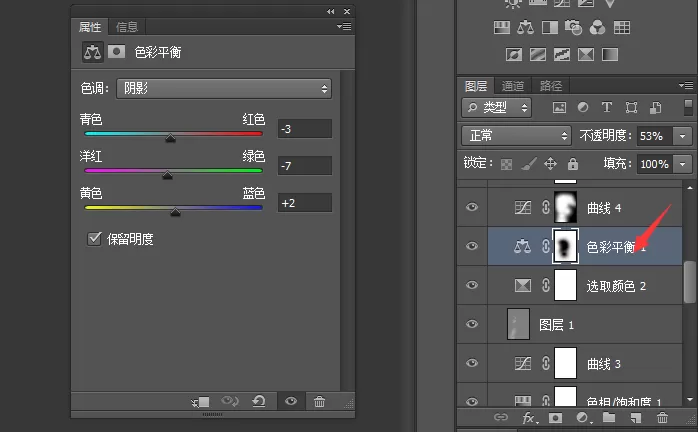
Task: Open the 色调 阴影 dropdown
Action: click(224, 89)
